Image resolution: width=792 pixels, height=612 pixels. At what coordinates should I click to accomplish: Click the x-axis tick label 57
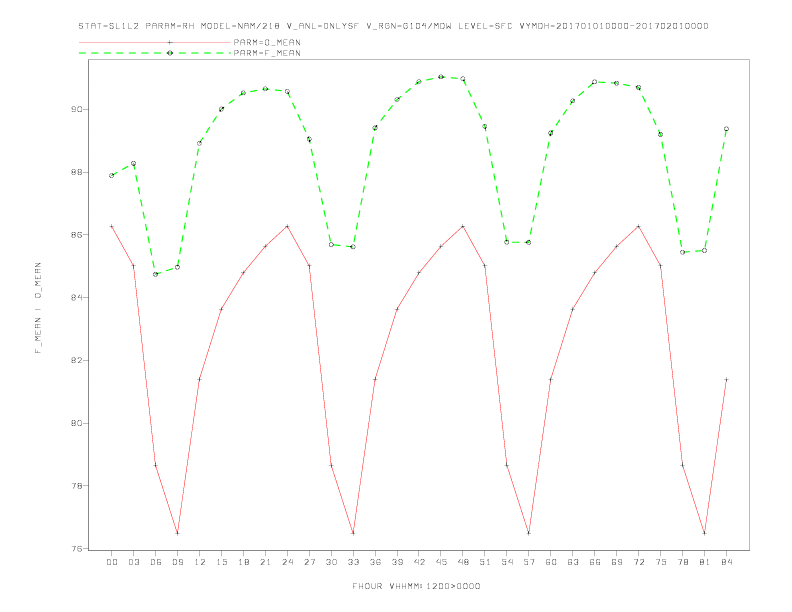pyautogui.click(x=529, y=562)
